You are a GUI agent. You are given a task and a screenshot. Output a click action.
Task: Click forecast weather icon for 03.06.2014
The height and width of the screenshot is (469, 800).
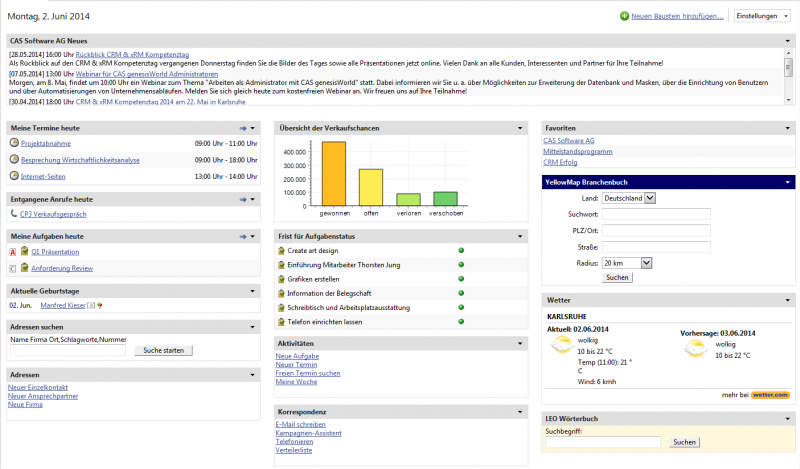(x=695, y=349)
